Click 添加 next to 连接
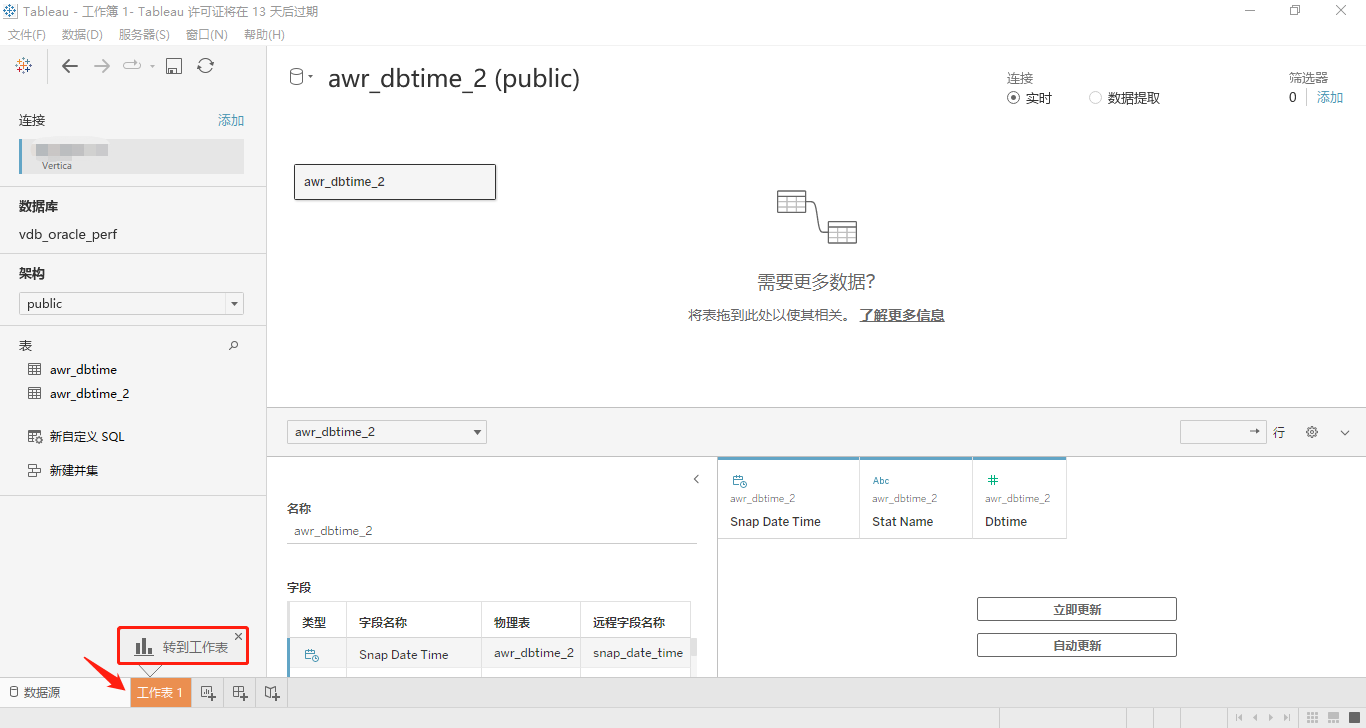Viewport: 1366px width, 728px height. pyautogui.click(x=231, y=120)
